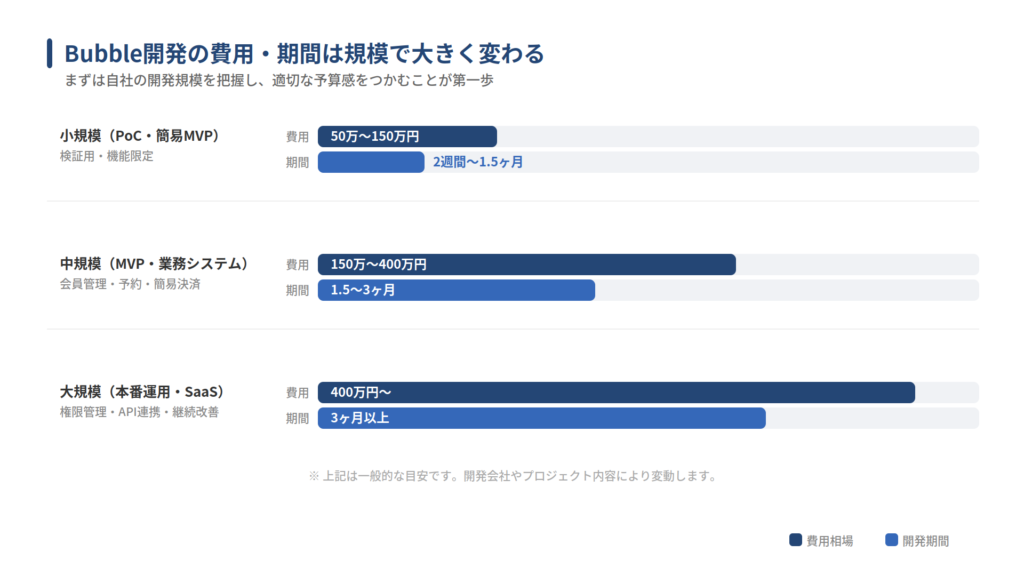Click the 会員管理・予約・簡易決済 description
Image resolution: width=1024 pixels, height=576 pixels.
[x=130, y=284]
